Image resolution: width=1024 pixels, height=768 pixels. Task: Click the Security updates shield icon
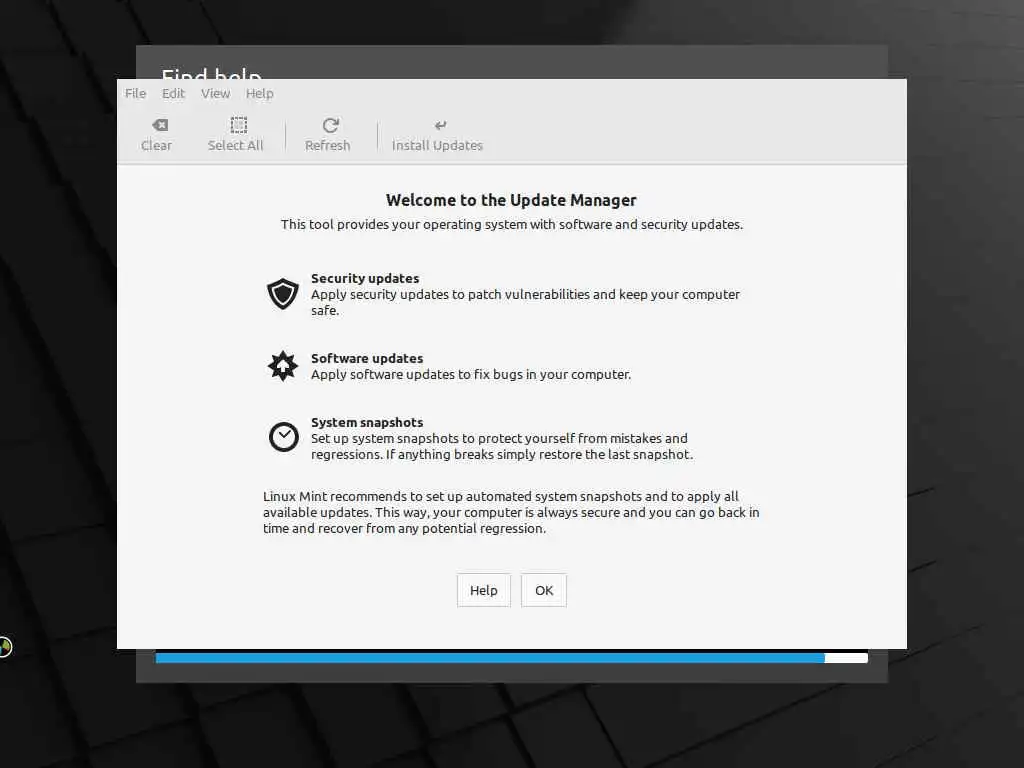[x=283, y=294]
